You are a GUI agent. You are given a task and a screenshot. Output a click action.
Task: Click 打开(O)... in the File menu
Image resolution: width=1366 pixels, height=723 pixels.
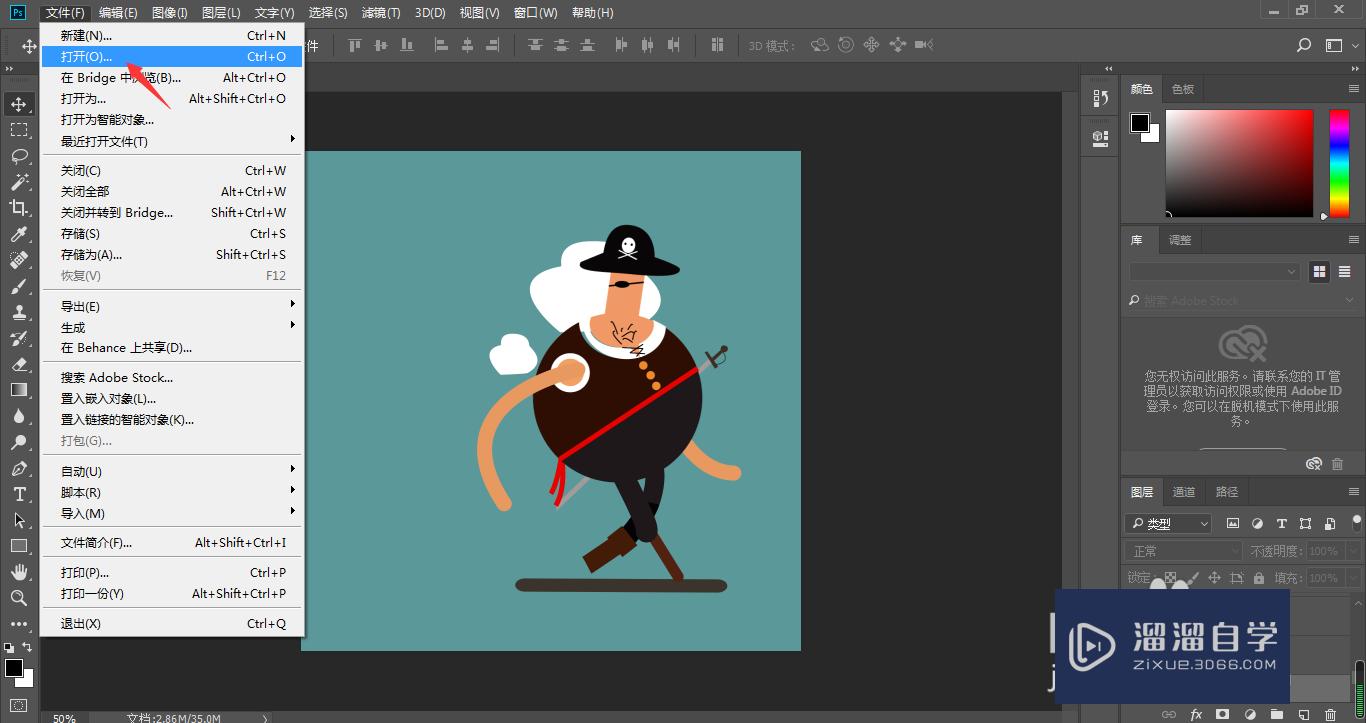pyautogui.click(x=172, y=57)
